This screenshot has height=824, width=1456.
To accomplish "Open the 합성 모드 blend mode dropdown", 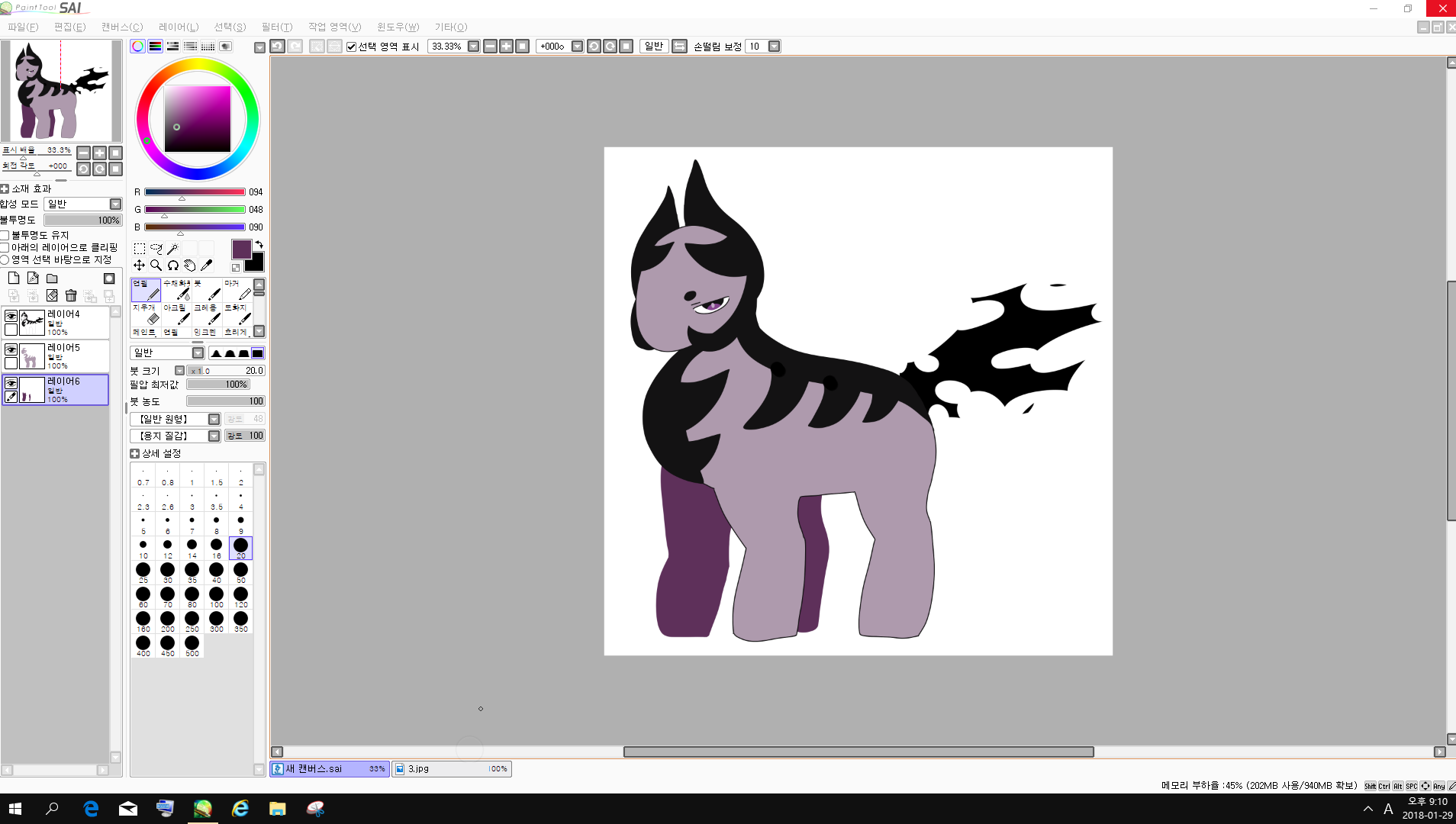I will (115, 204).
